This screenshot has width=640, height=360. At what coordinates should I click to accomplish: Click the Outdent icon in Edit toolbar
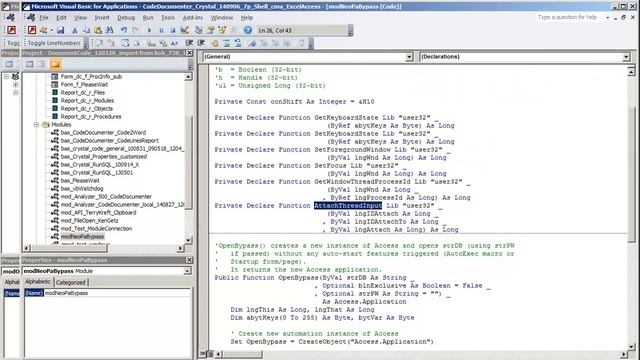click(201, 43)
